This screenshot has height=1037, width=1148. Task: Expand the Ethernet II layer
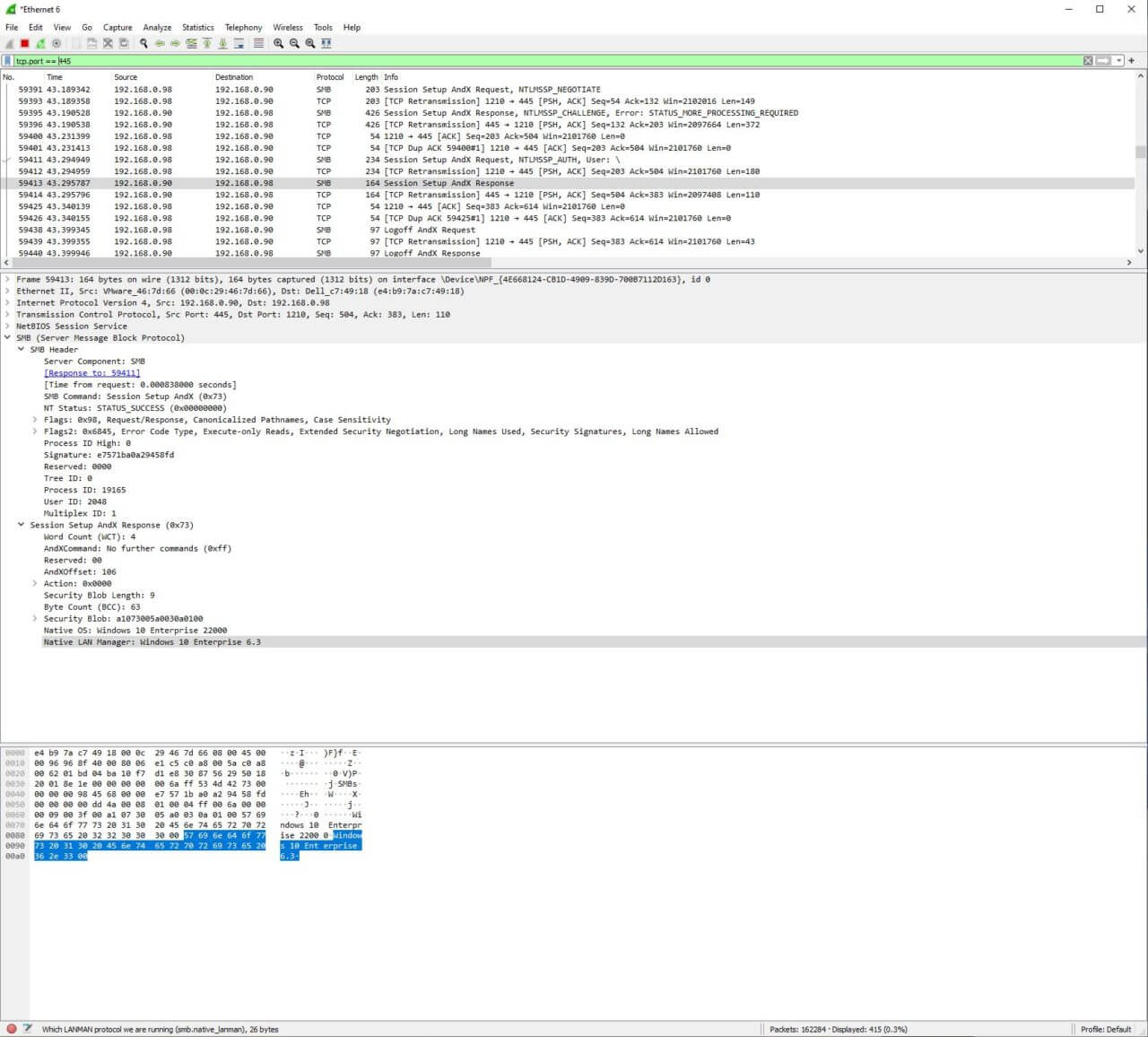coord(8,291)
